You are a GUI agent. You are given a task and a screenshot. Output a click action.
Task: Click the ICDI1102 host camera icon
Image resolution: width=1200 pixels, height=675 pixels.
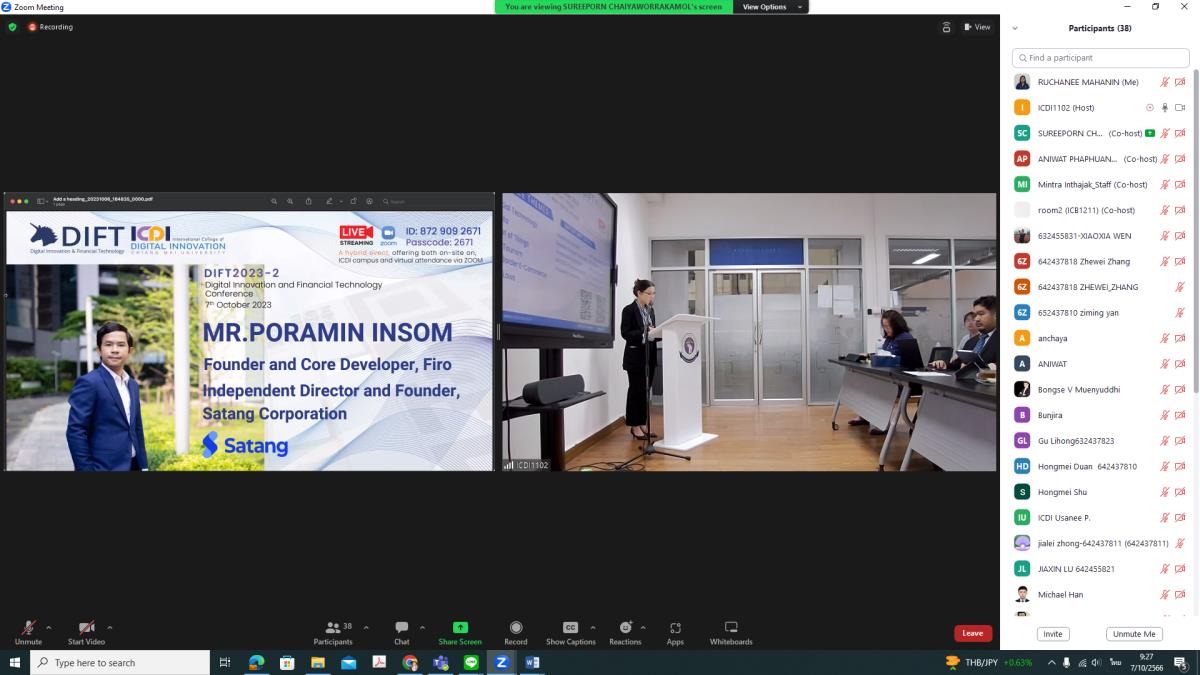[x=1180, y=107]
